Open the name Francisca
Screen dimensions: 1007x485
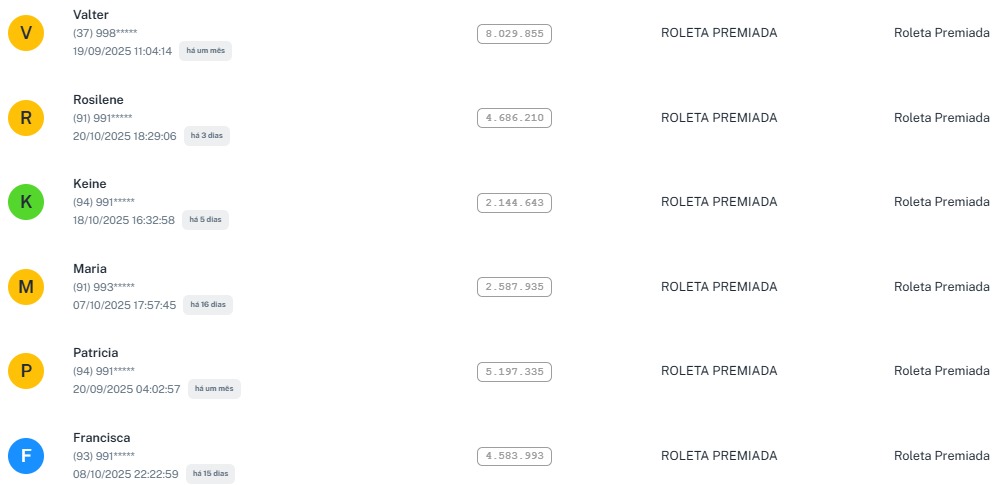click(101, 438)
